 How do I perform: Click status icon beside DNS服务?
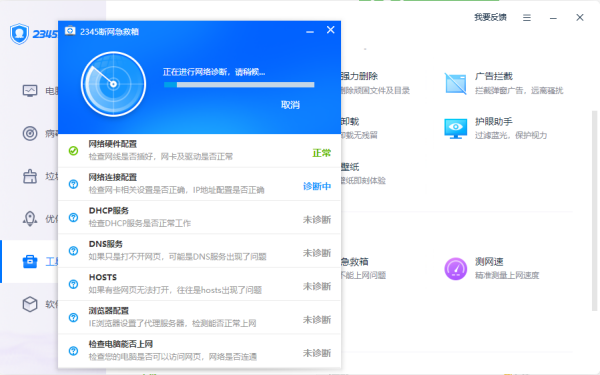click(x=73, y=251)
